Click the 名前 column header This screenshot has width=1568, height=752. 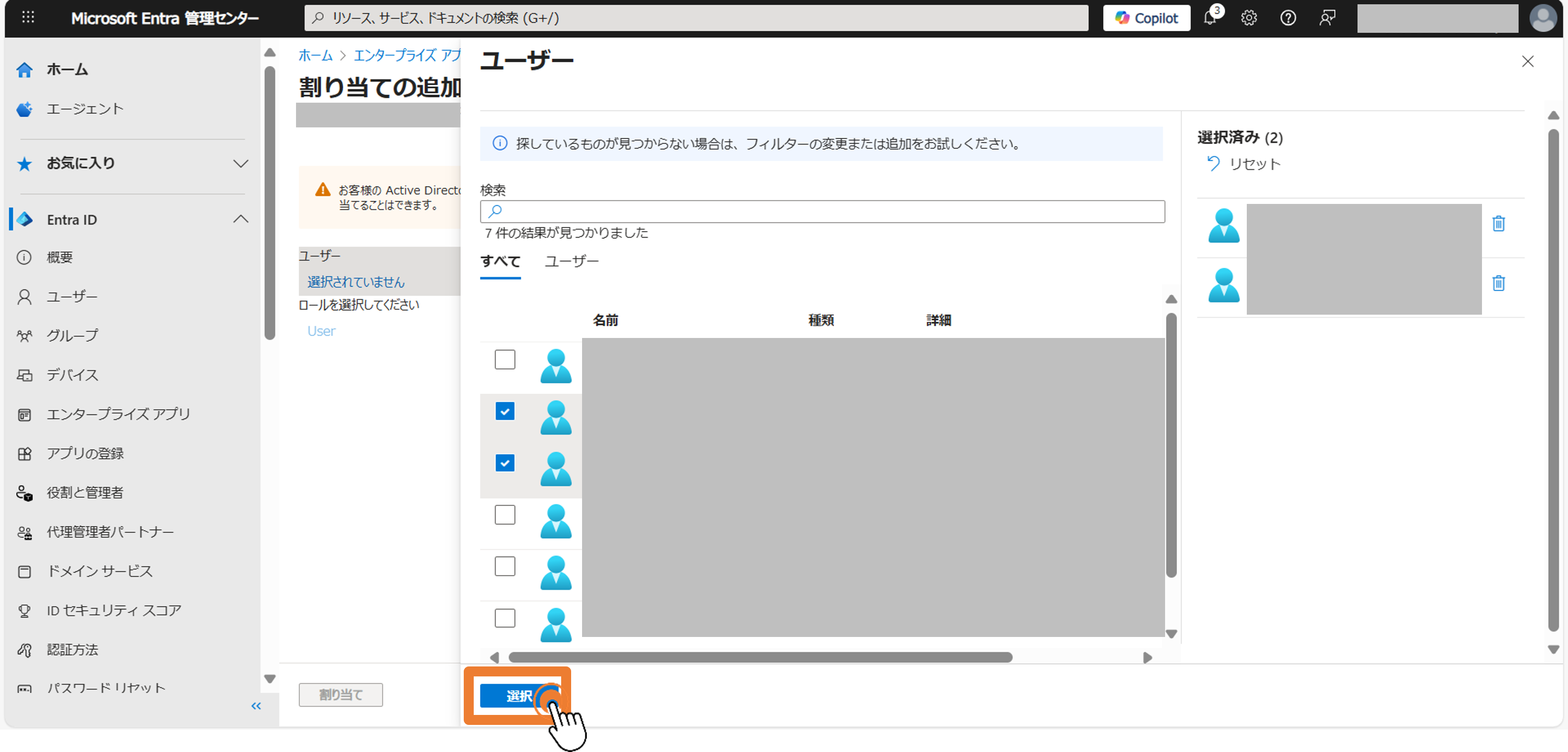pos(606,320)
